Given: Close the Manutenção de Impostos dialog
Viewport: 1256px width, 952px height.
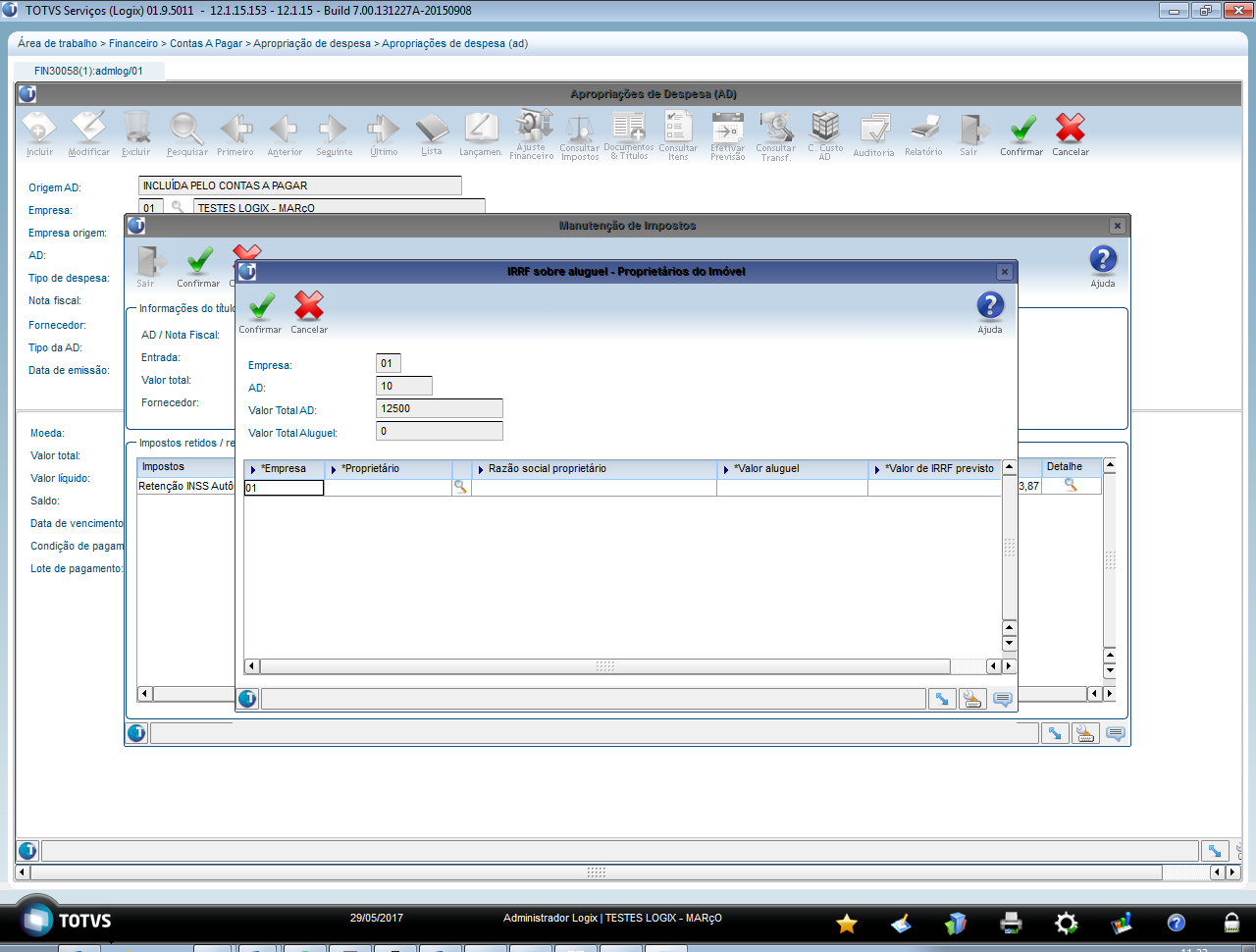Looking at the screenshot, I should coord(1117,226).
